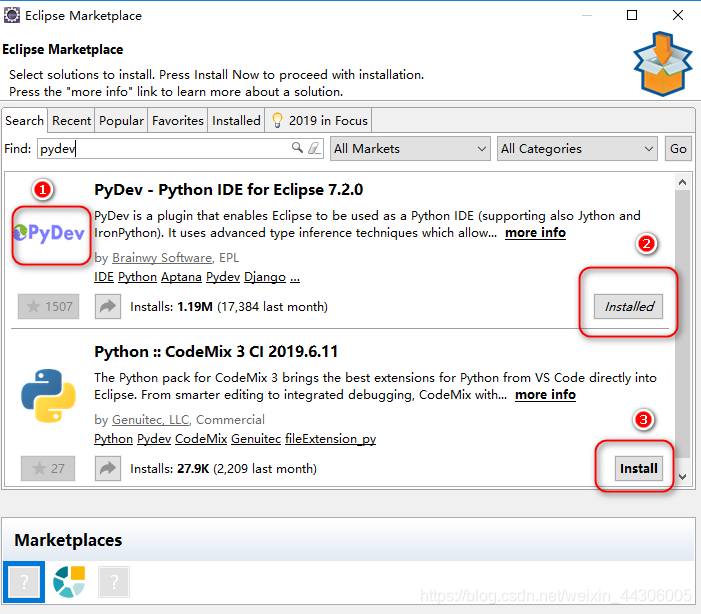Click the Go button
Screen dimensions: 701x614
point(678,148)
